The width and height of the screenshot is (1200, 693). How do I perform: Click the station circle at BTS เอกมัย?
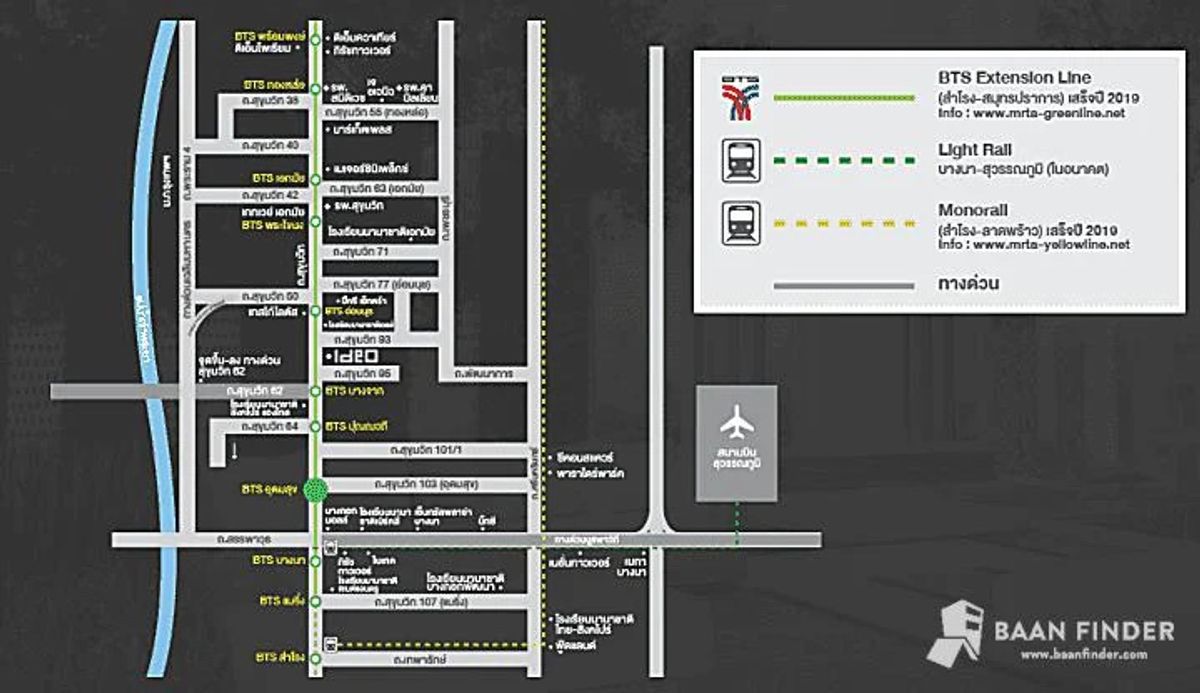pos(316,178)
